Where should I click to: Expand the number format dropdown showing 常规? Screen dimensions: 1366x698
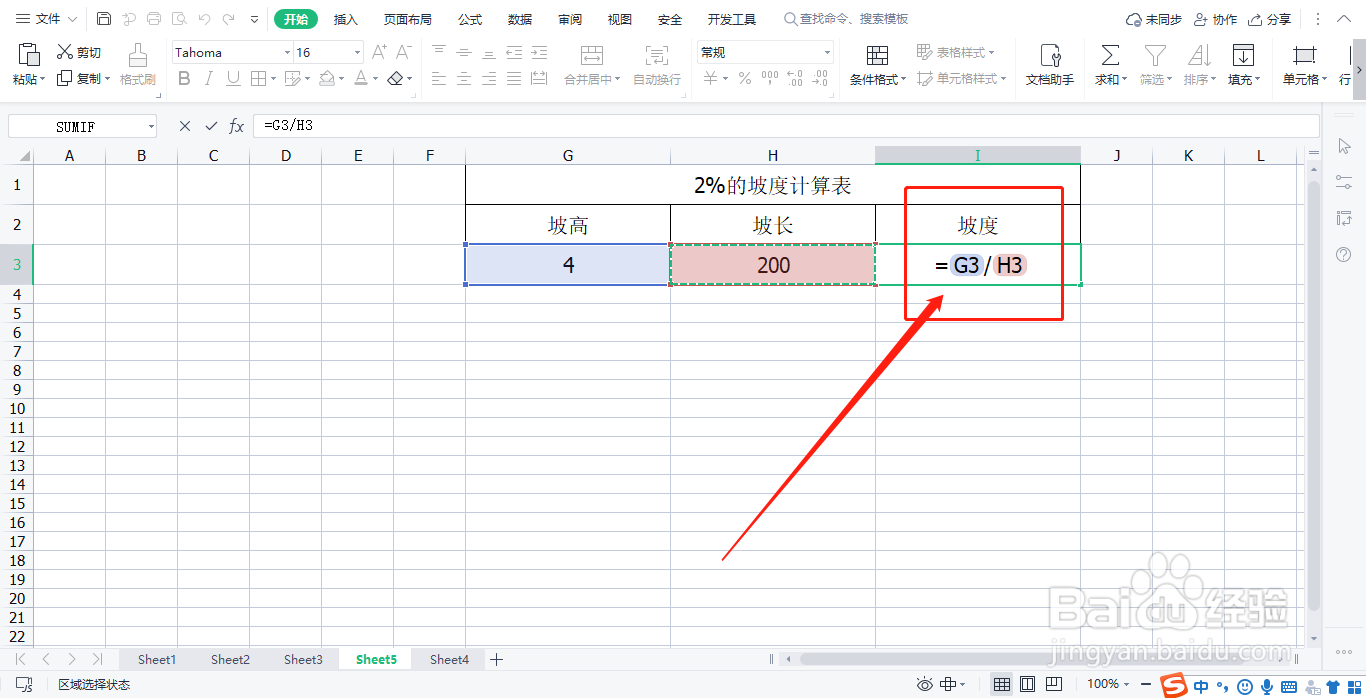point(826,51)
